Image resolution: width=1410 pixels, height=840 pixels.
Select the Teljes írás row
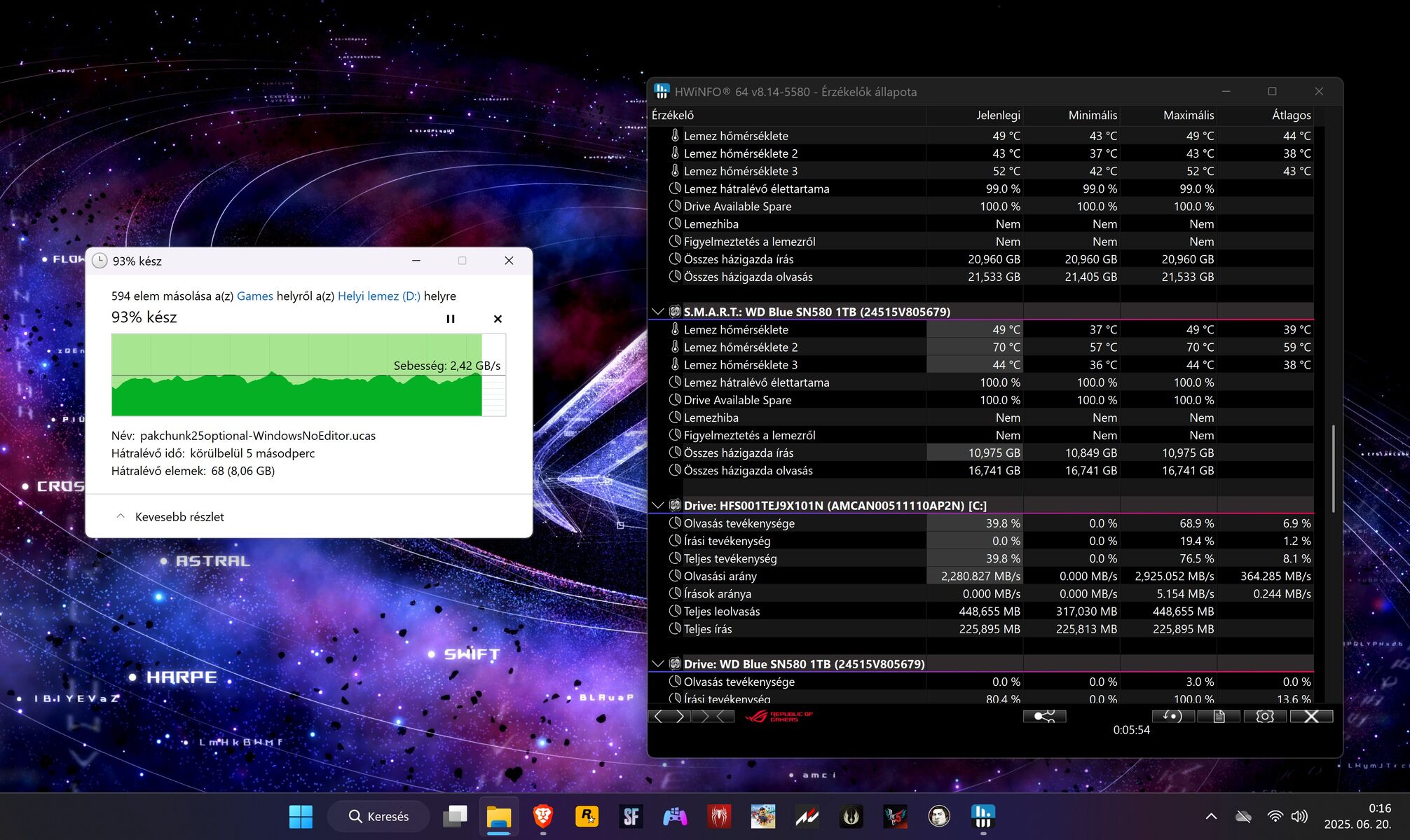coord(981,628)
